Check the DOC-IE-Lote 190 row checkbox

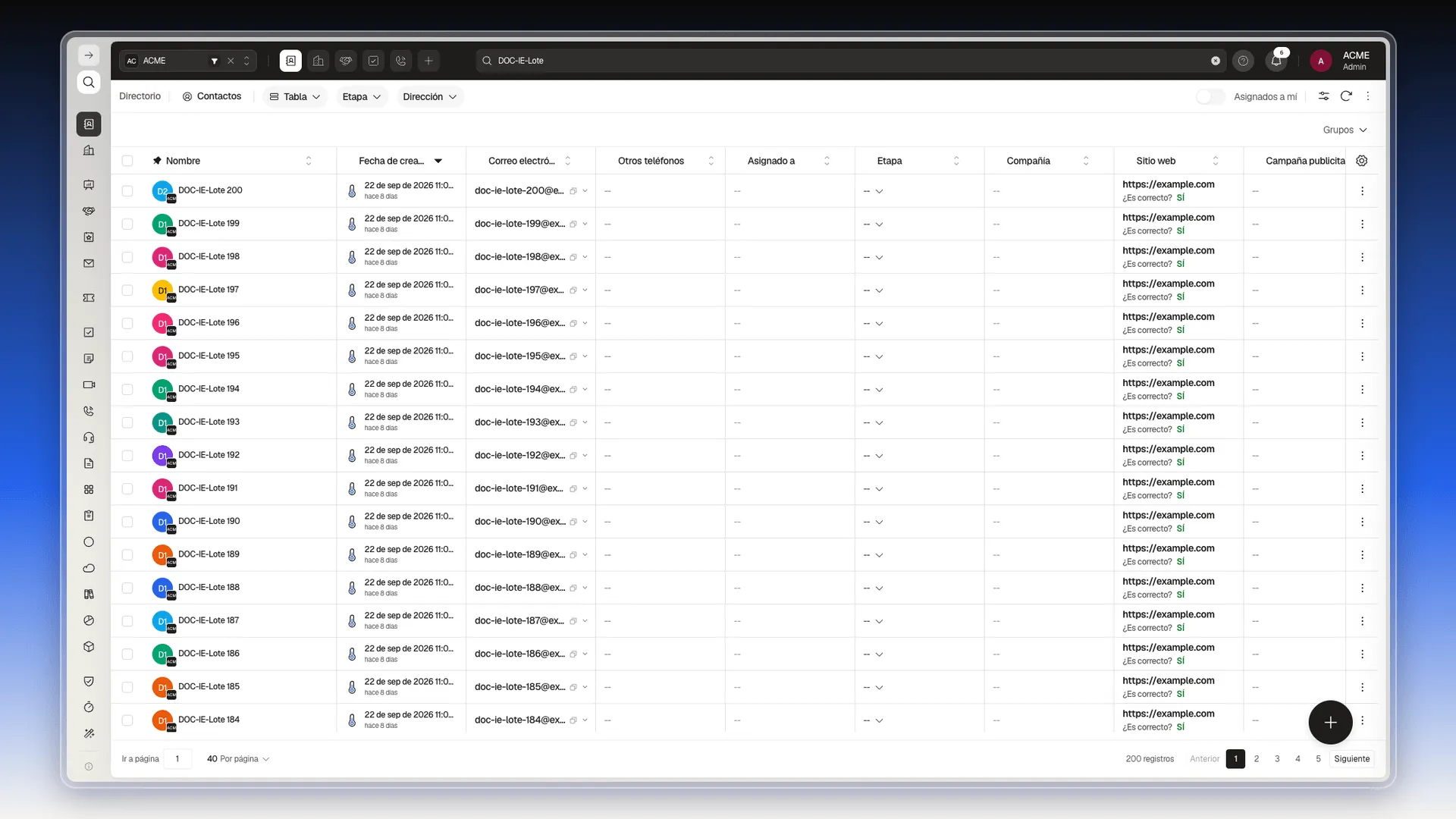click(127, 522)
